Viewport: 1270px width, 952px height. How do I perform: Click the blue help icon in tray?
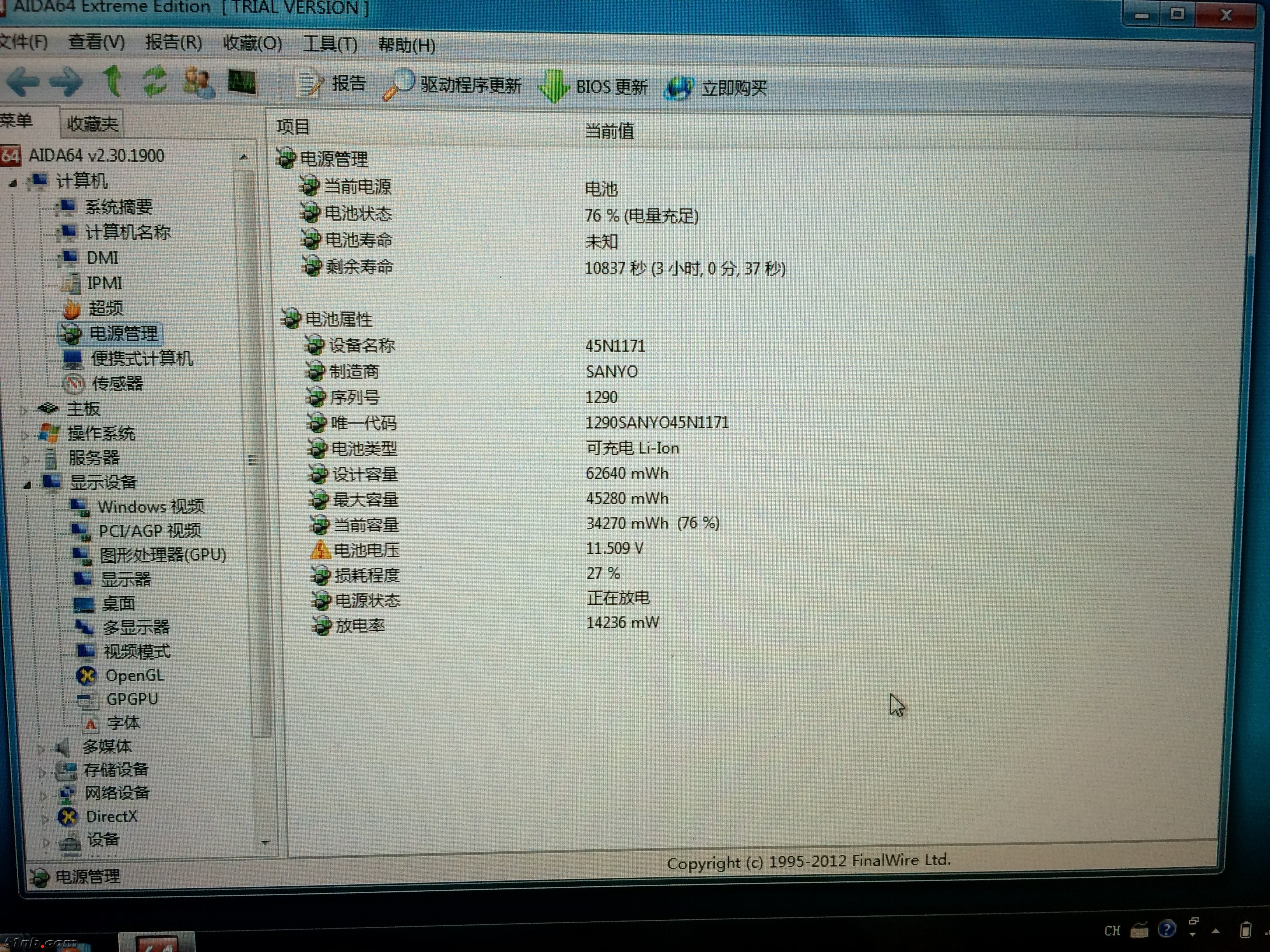[1167, 929]
